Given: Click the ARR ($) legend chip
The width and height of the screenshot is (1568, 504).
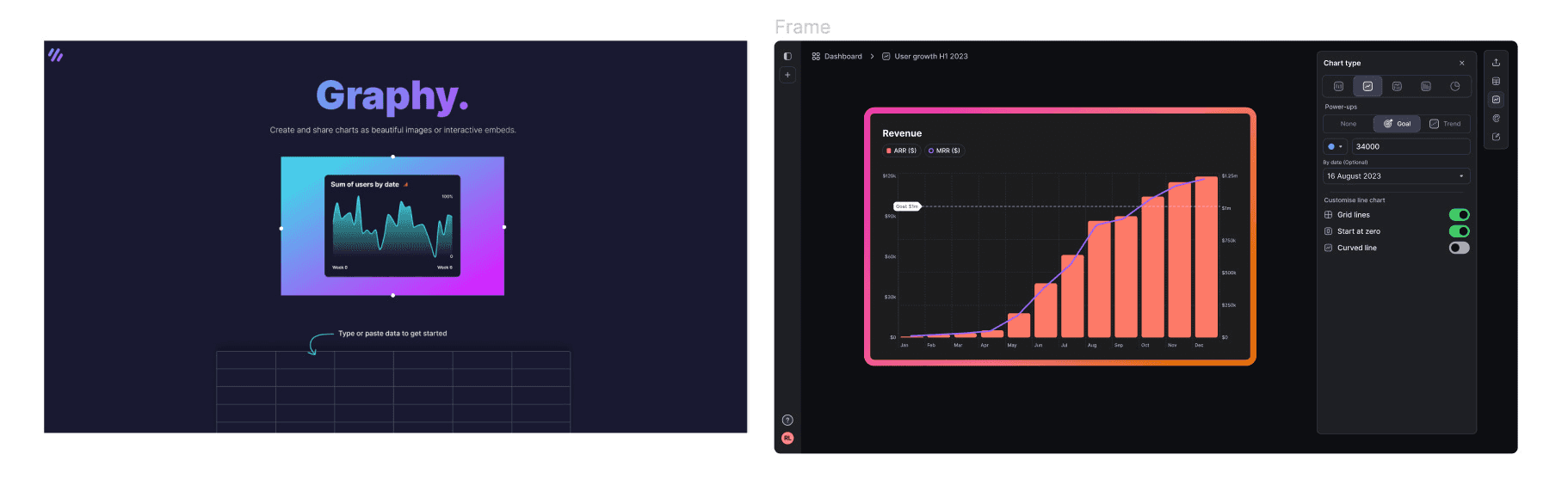Looking at the screenshot, I should [901, 151].
